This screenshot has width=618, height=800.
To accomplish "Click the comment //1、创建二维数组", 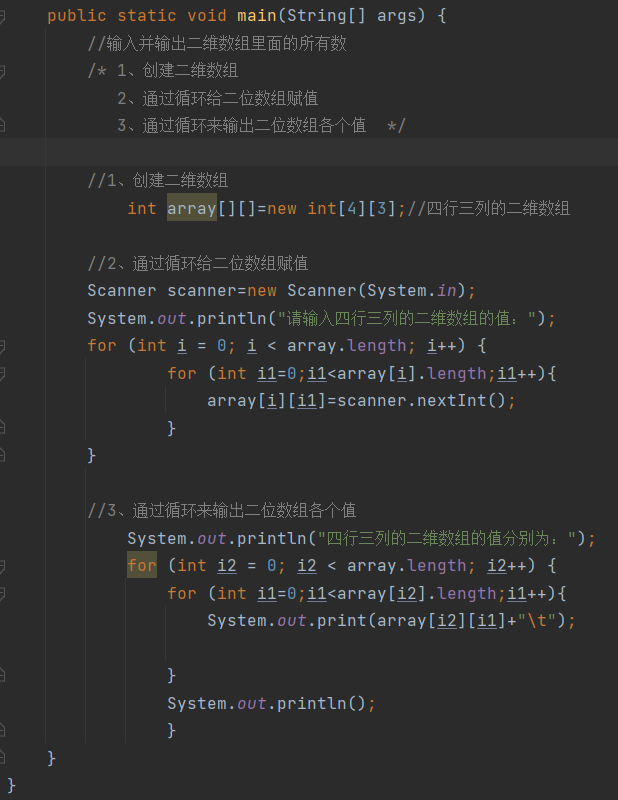I will [158, 180].
